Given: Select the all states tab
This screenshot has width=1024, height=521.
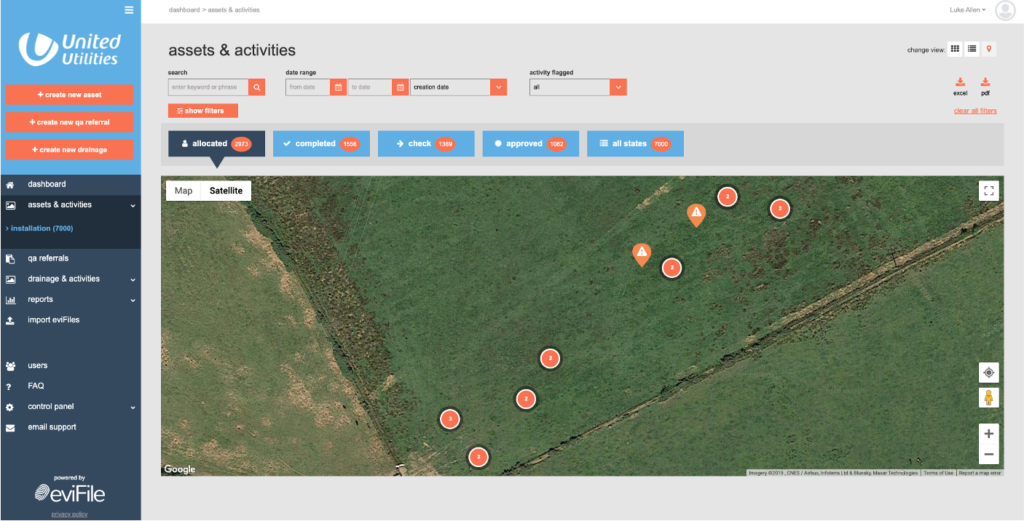Looking at the screenshot, I should [635, 144].
